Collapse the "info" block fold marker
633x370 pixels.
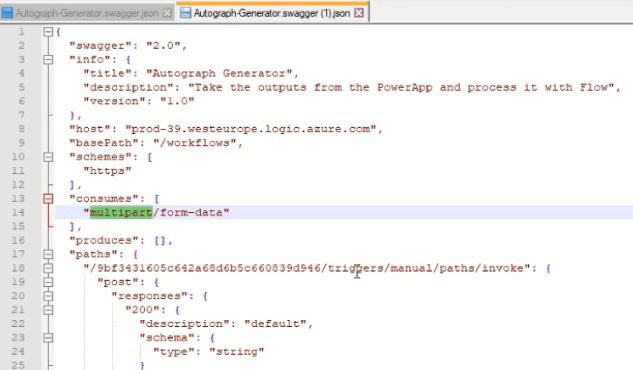48,60
